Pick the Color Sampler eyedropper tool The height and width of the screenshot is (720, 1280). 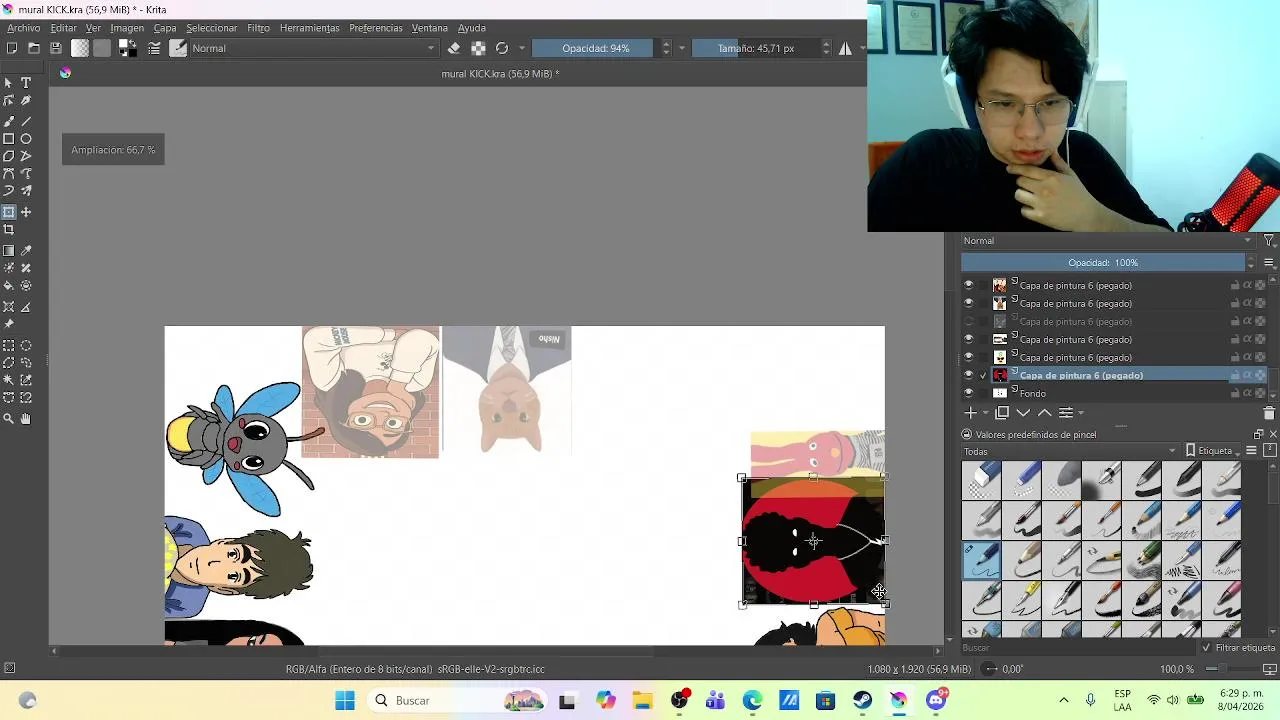(x=26, y=251)
